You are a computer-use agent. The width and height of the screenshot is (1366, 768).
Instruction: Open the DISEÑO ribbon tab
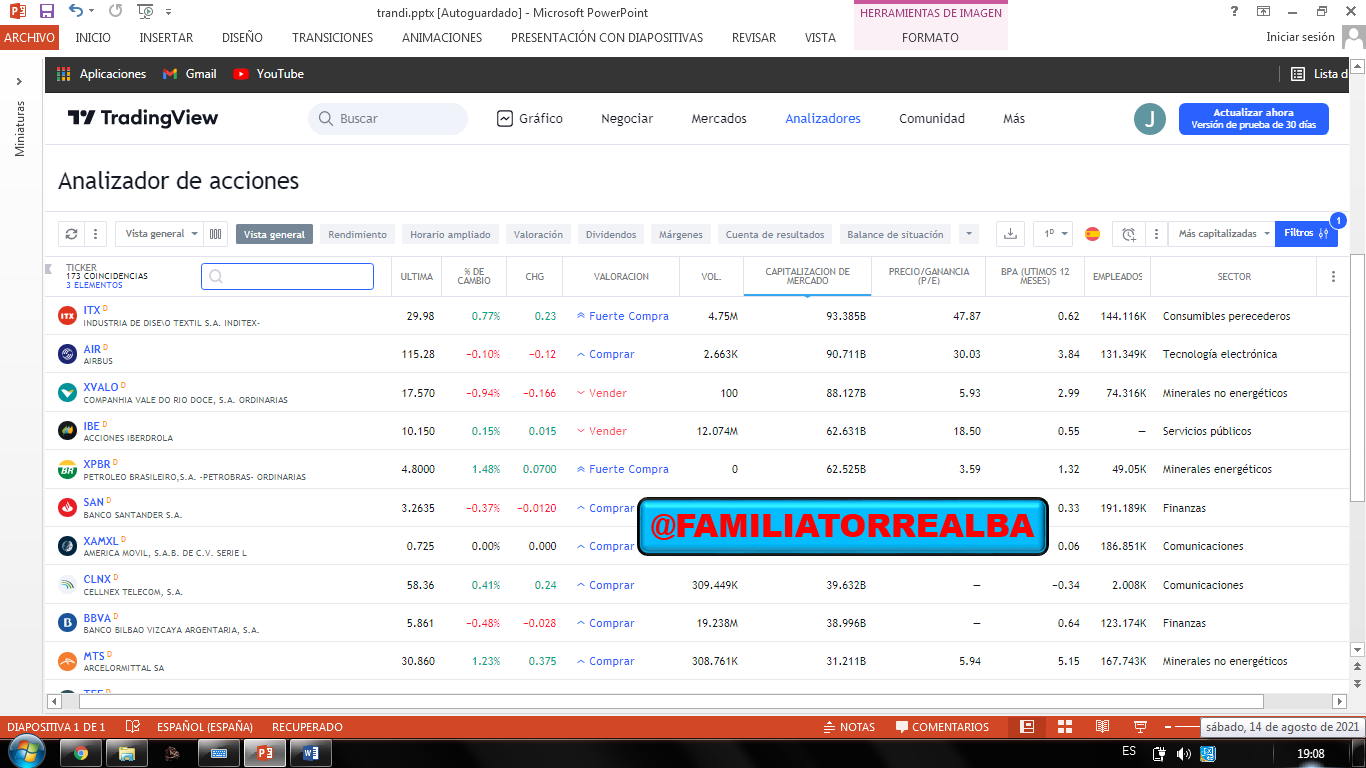[242, 38]
